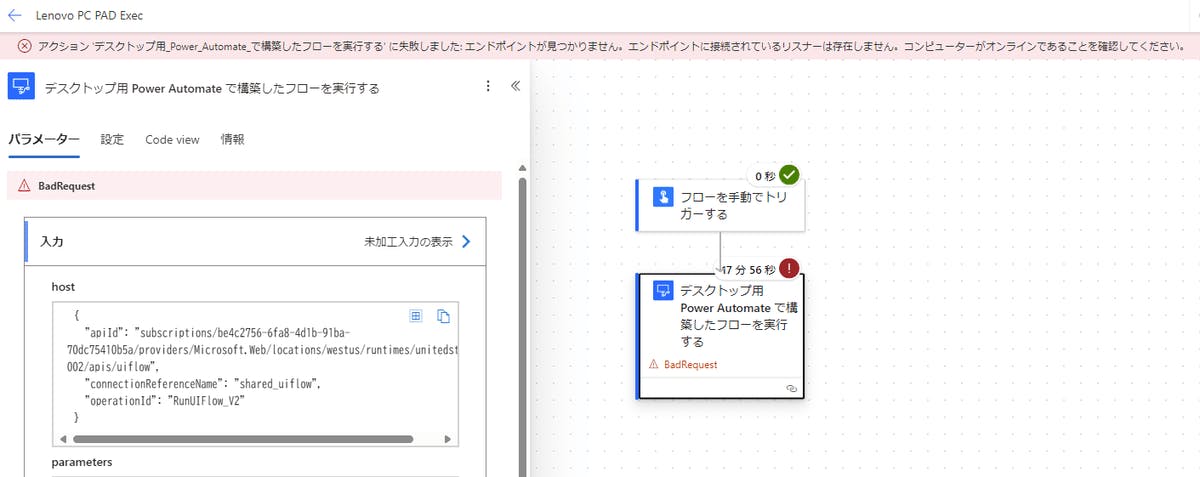Viewport: 1200px width, 477px height.
Task: Click the desktop flow icon in the panel header
Action: [22, 87]
